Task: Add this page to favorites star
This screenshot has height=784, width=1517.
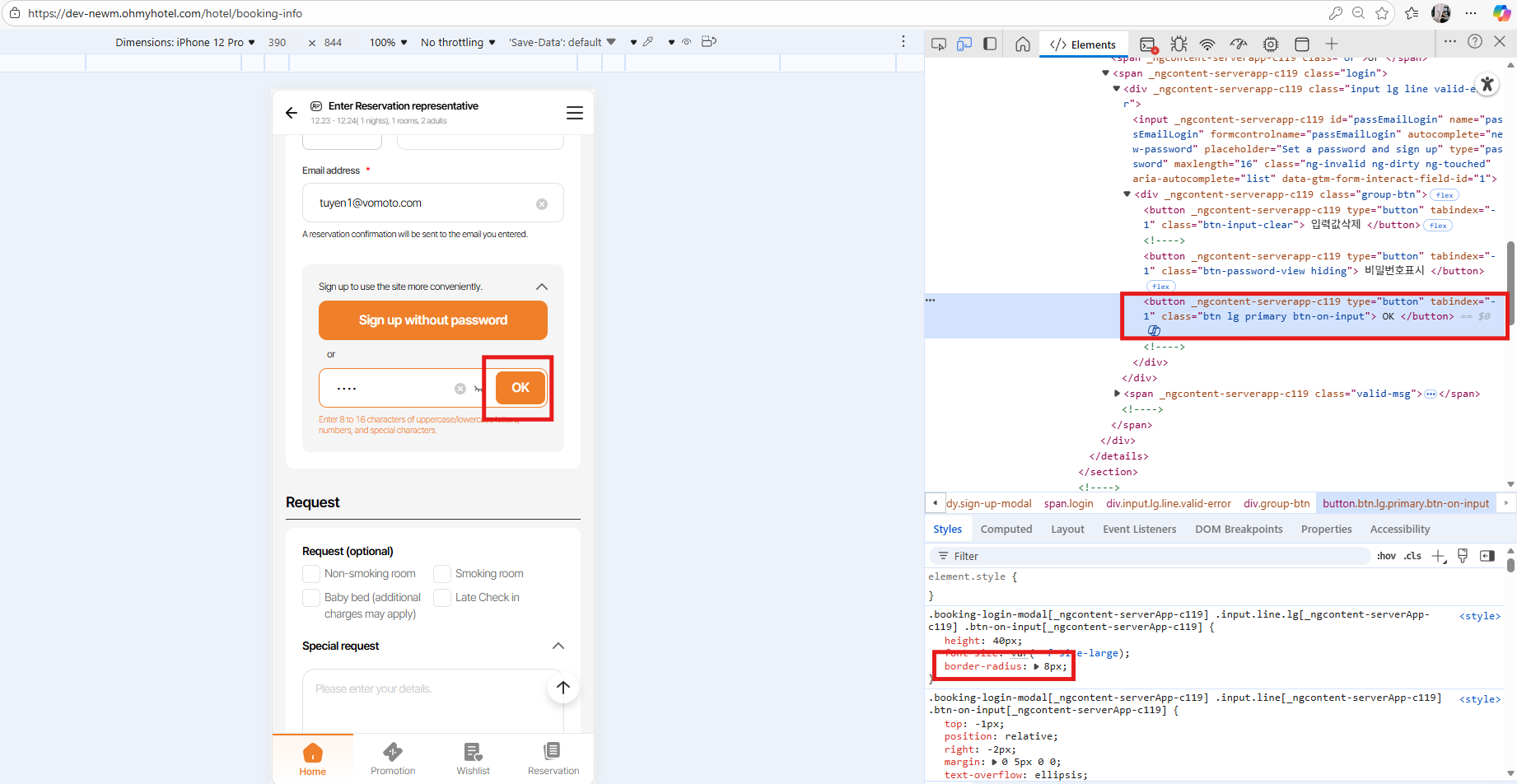Action: tap(1382, 13)
